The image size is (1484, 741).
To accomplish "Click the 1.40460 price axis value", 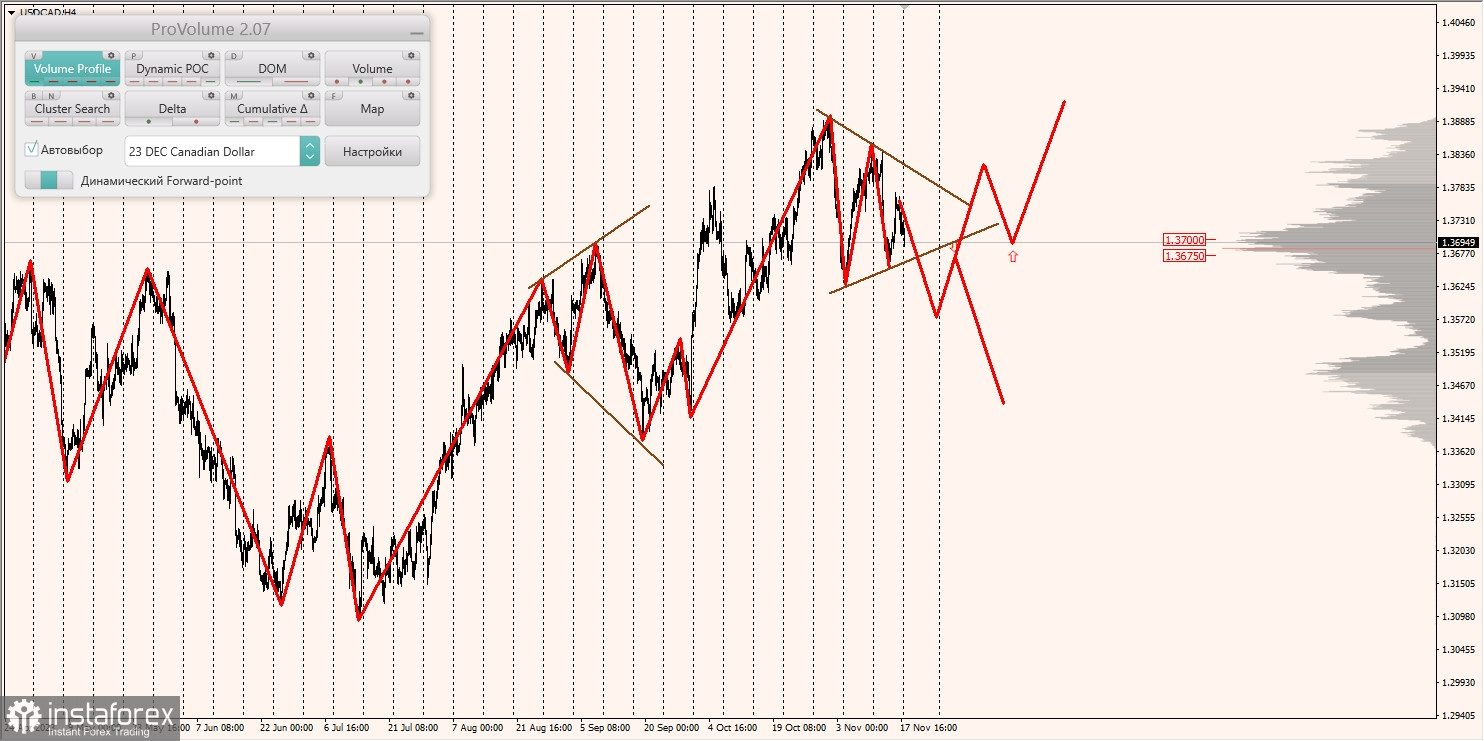I will tap(1458, 22).
